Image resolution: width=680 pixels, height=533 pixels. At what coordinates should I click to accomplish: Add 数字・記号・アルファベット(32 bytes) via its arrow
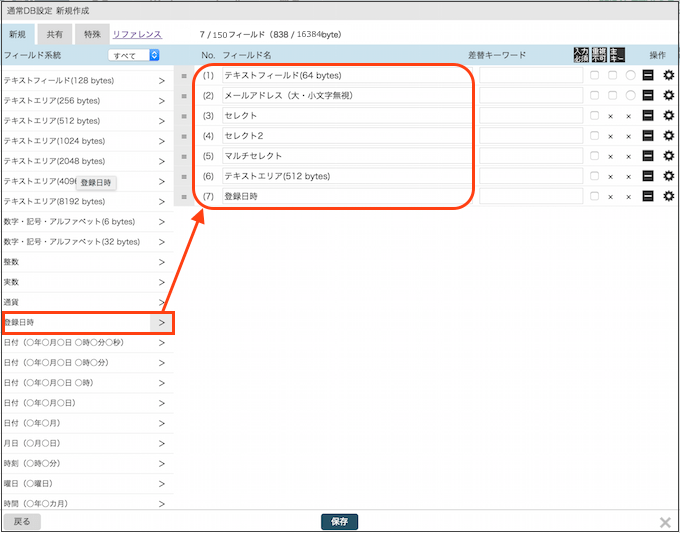pos(161,242)
